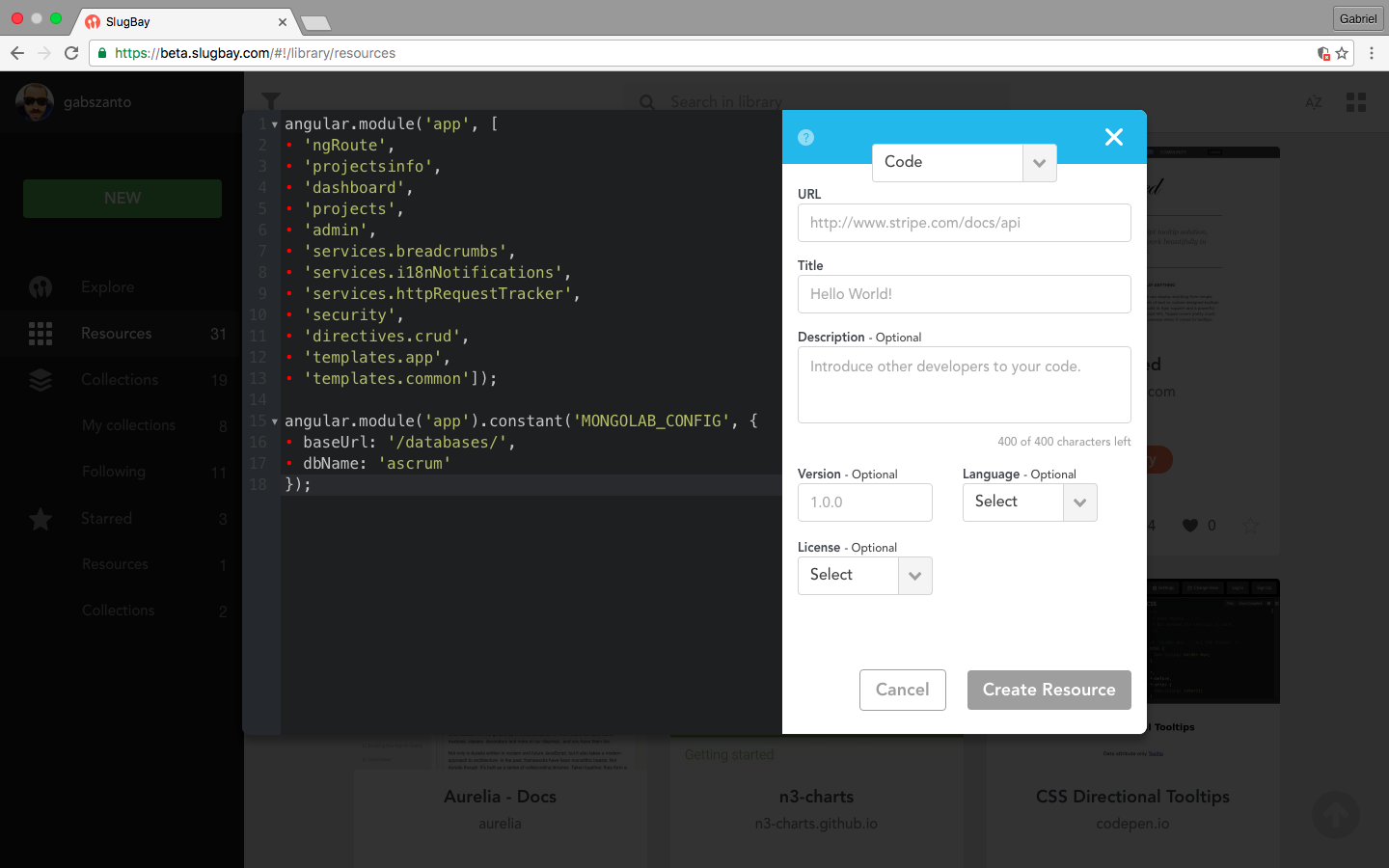Screen dimensions: 1389x868
Task: Switch to the SlugBay tab
Action: coord(183,21)
